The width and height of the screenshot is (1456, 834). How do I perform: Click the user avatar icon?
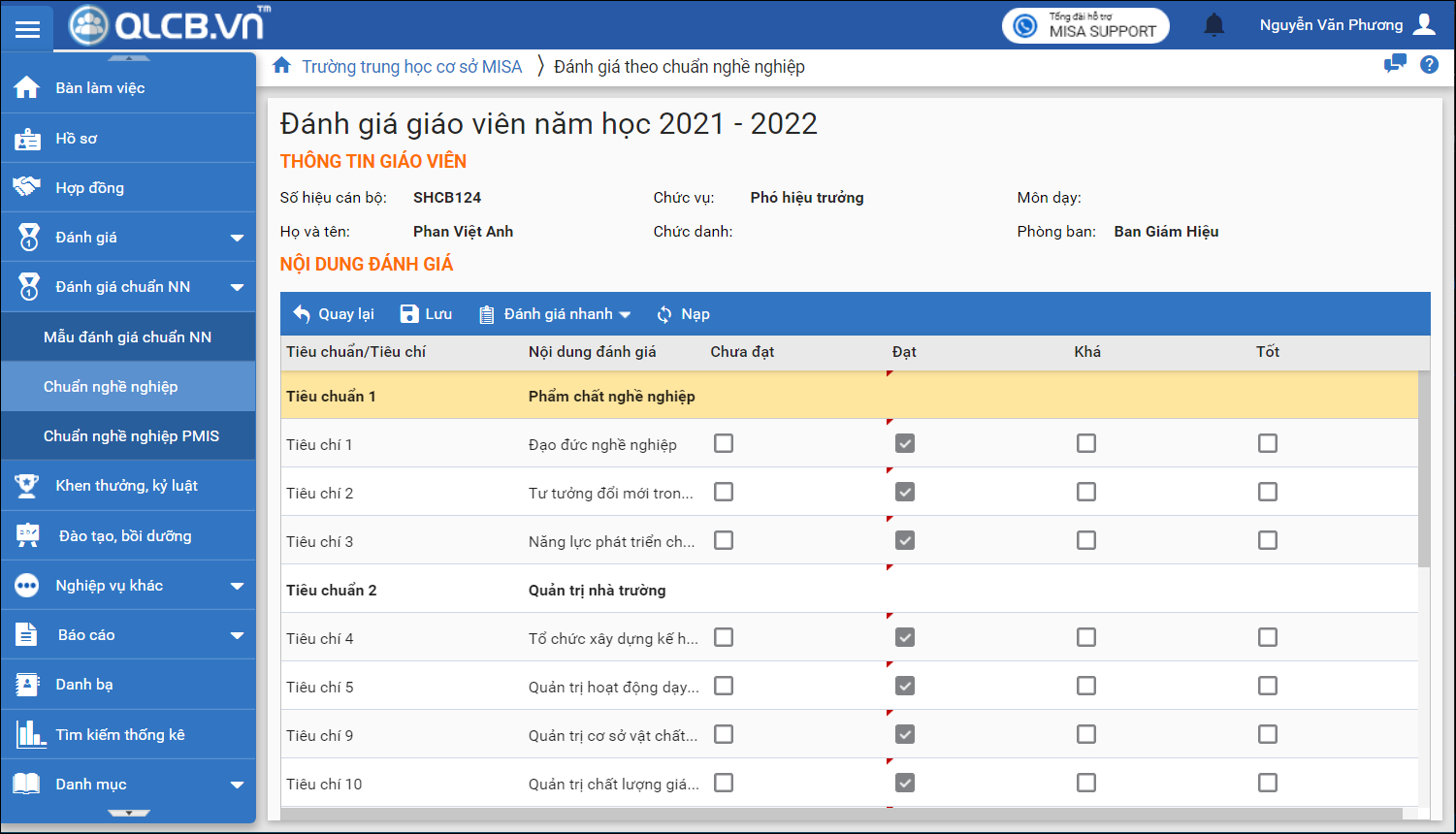pyautogui.click(x=1424, y=25)
